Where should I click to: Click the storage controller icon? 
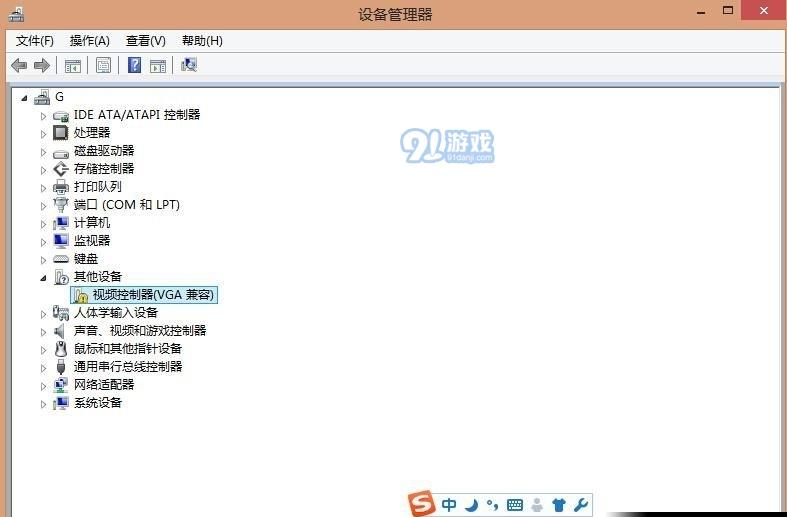[x=61, y=169]
